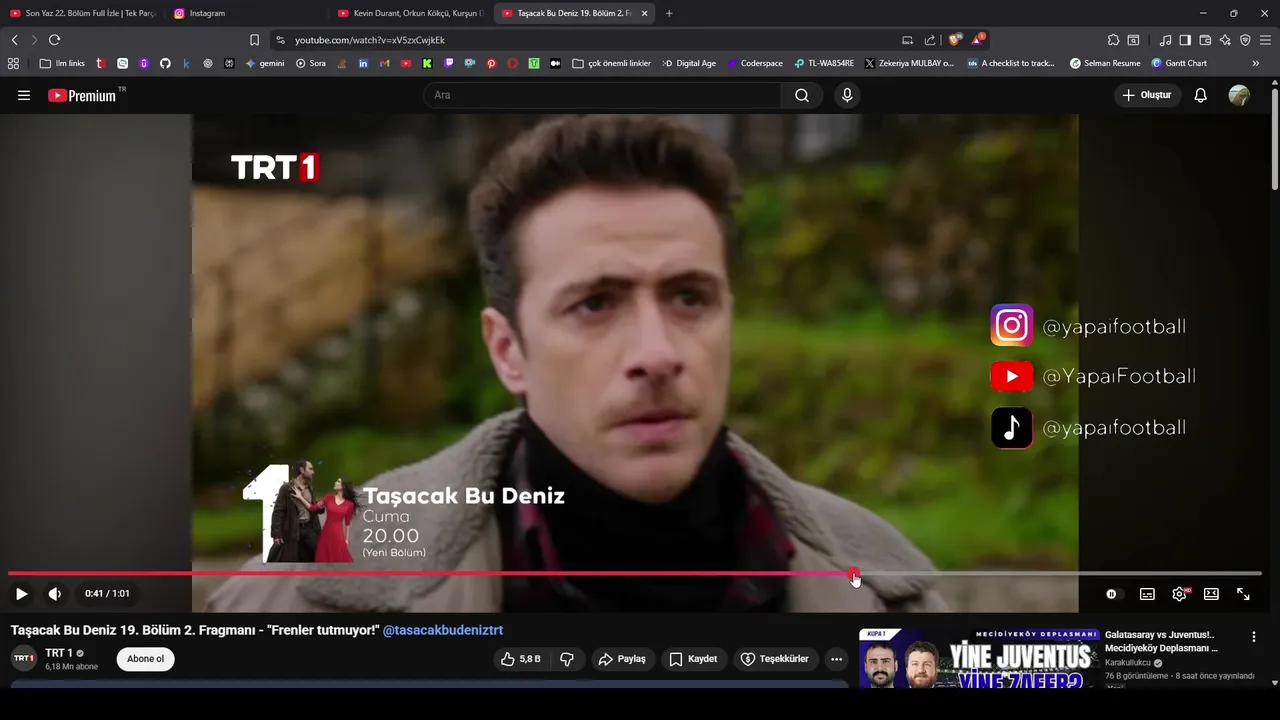Open Brave VPN shield icon
1280x720 pixels.
tap(1245, 40)
